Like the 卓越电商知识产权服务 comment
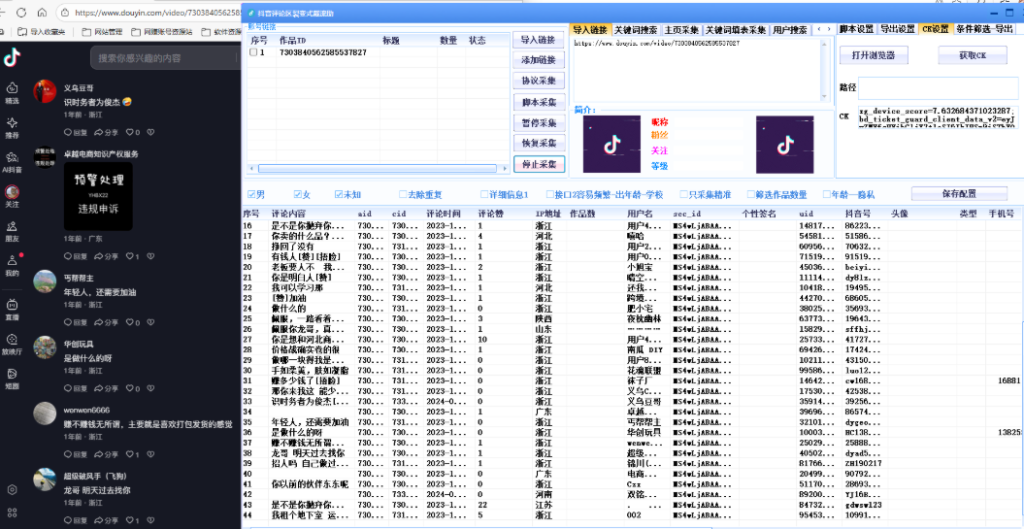This screenshot has width=1024, height=529. [133, 257]
